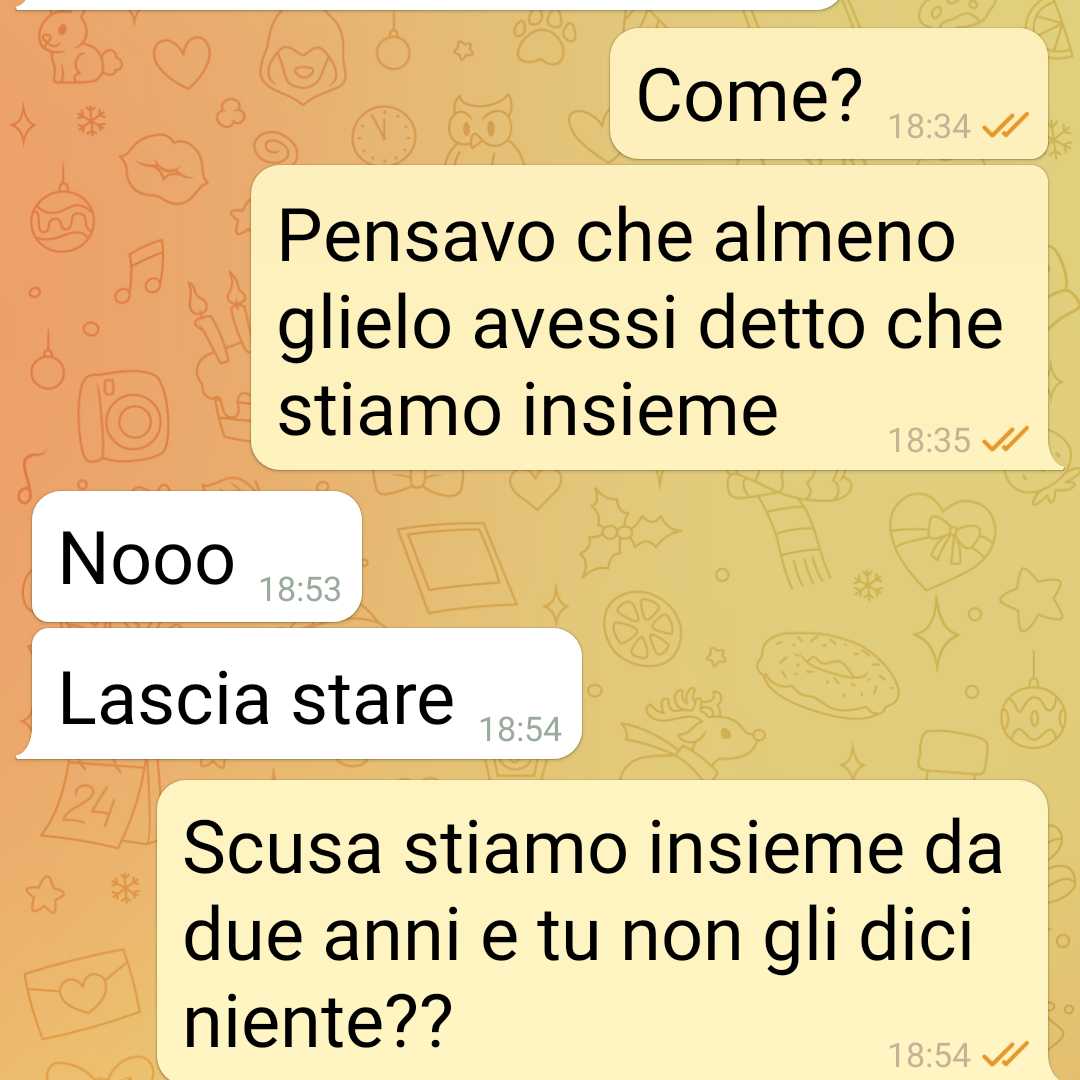The image size is (1080, 1080).
Task: Select the "Scusa stiamo insieme da due anni" message
Action: click(603, 930)
